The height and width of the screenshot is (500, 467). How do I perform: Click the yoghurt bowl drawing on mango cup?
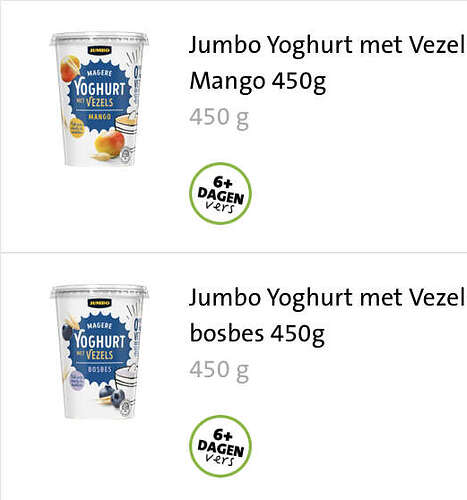tap(127, 123)
